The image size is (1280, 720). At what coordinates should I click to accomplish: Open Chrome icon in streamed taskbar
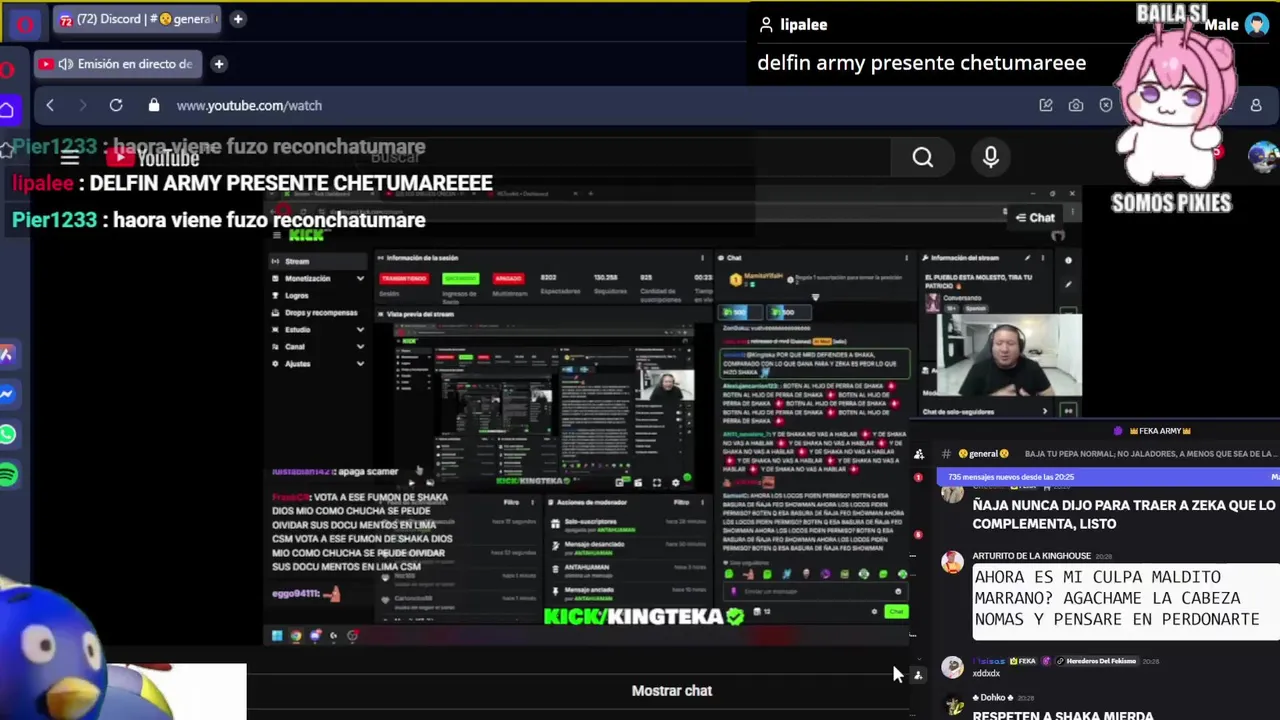click(296, 635)
